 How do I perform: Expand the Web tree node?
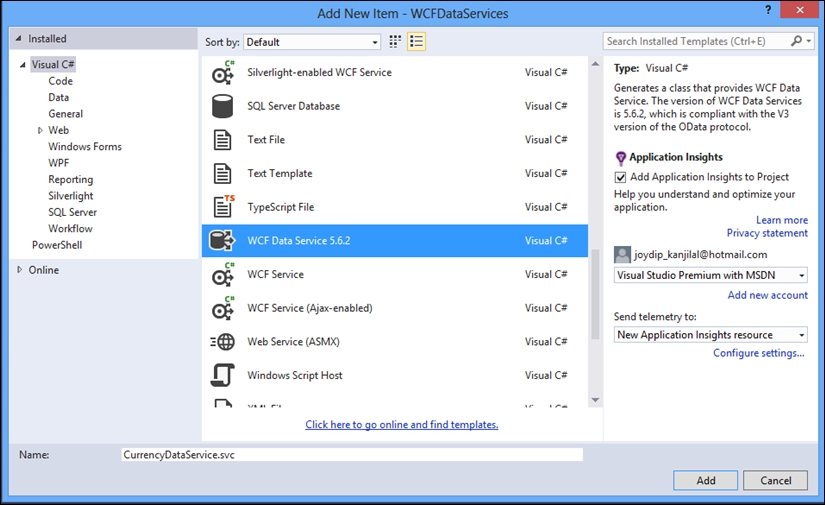40,130
